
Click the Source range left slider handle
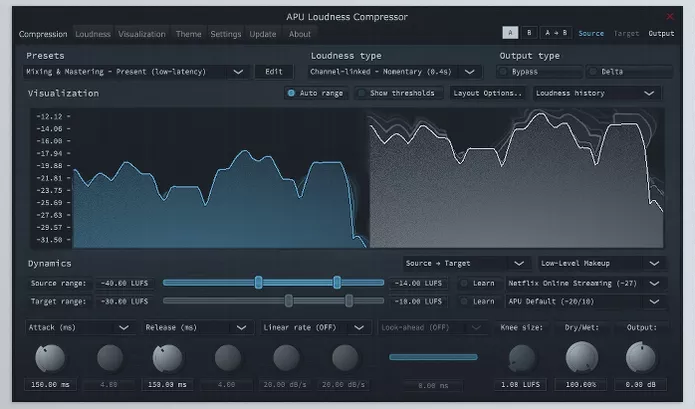click(x=258, y=282)
